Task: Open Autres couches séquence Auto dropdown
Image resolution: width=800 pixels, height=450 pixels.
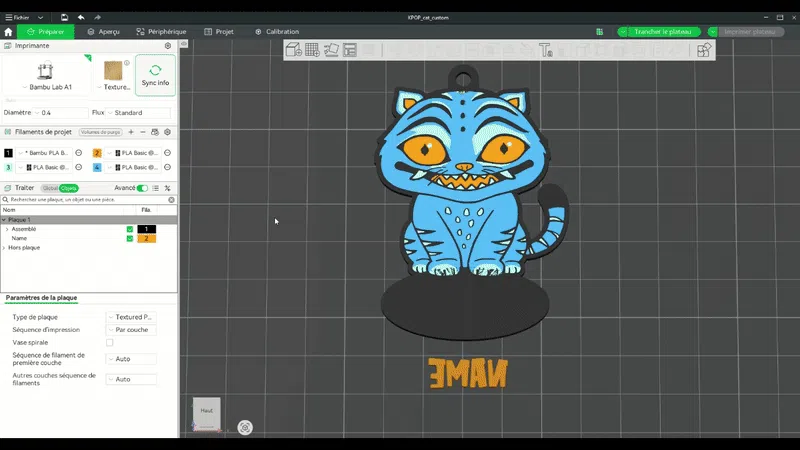Action: point(131,379)
